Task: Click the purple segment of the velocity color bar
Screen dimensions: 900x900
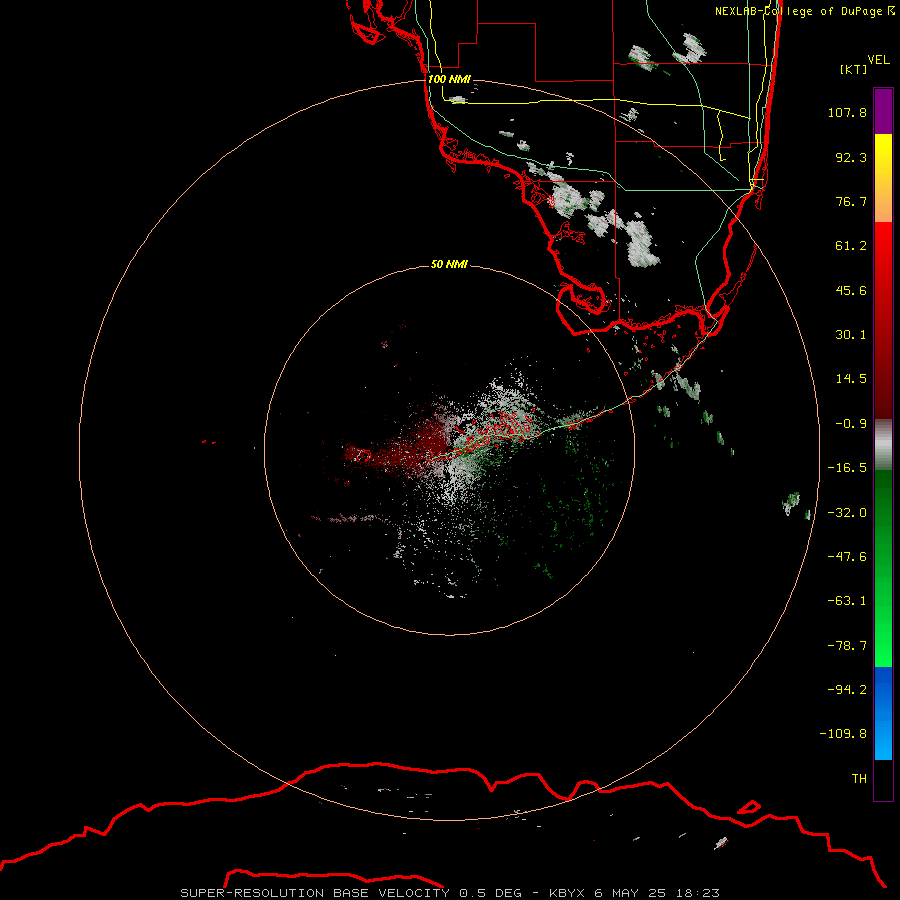Action: click(x=883, y=111)
